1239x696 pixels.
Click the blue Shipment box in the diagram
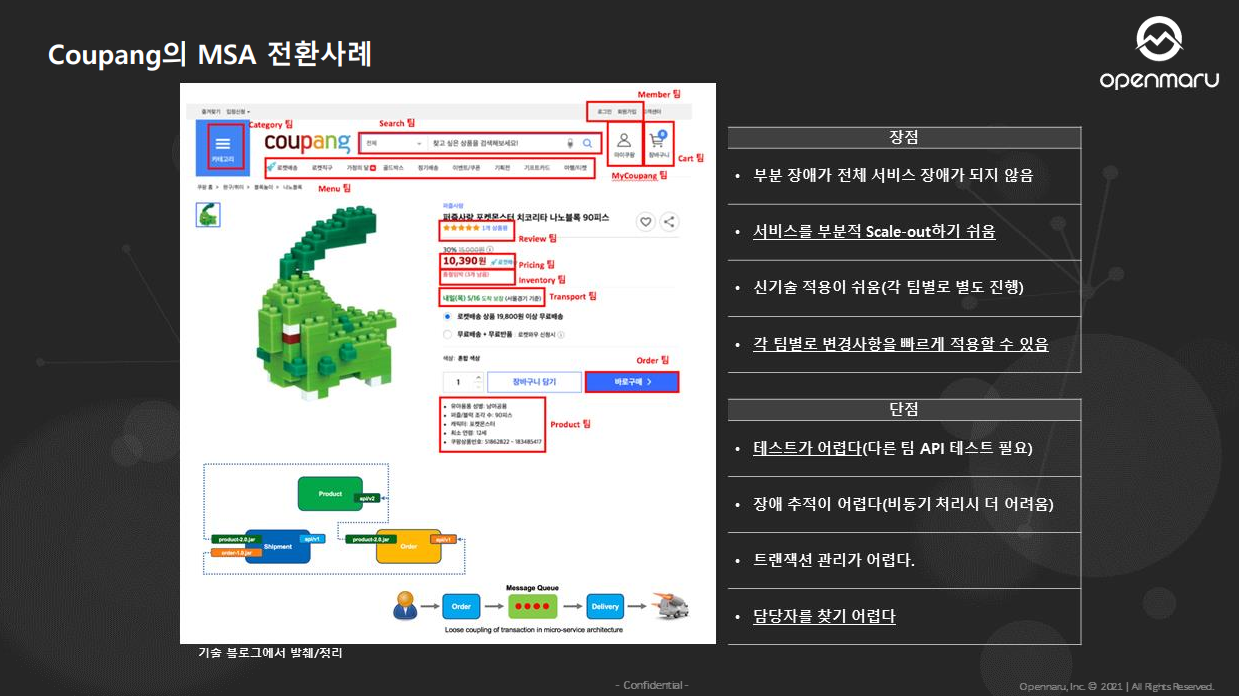click(279, 546)
